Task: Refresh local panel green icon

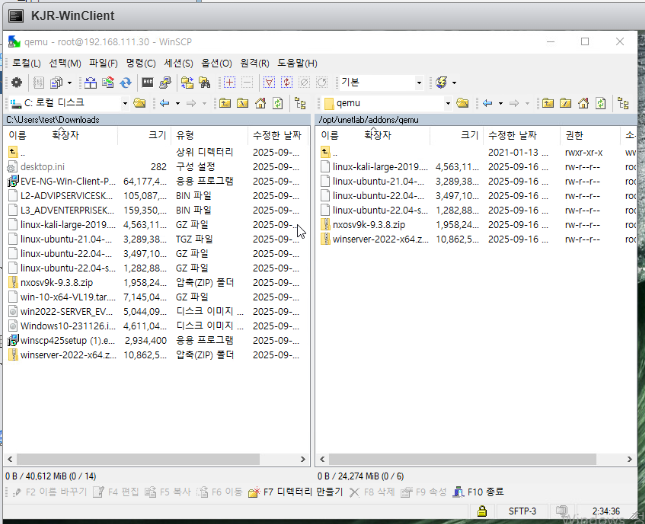Action: [x=278, y=103]
